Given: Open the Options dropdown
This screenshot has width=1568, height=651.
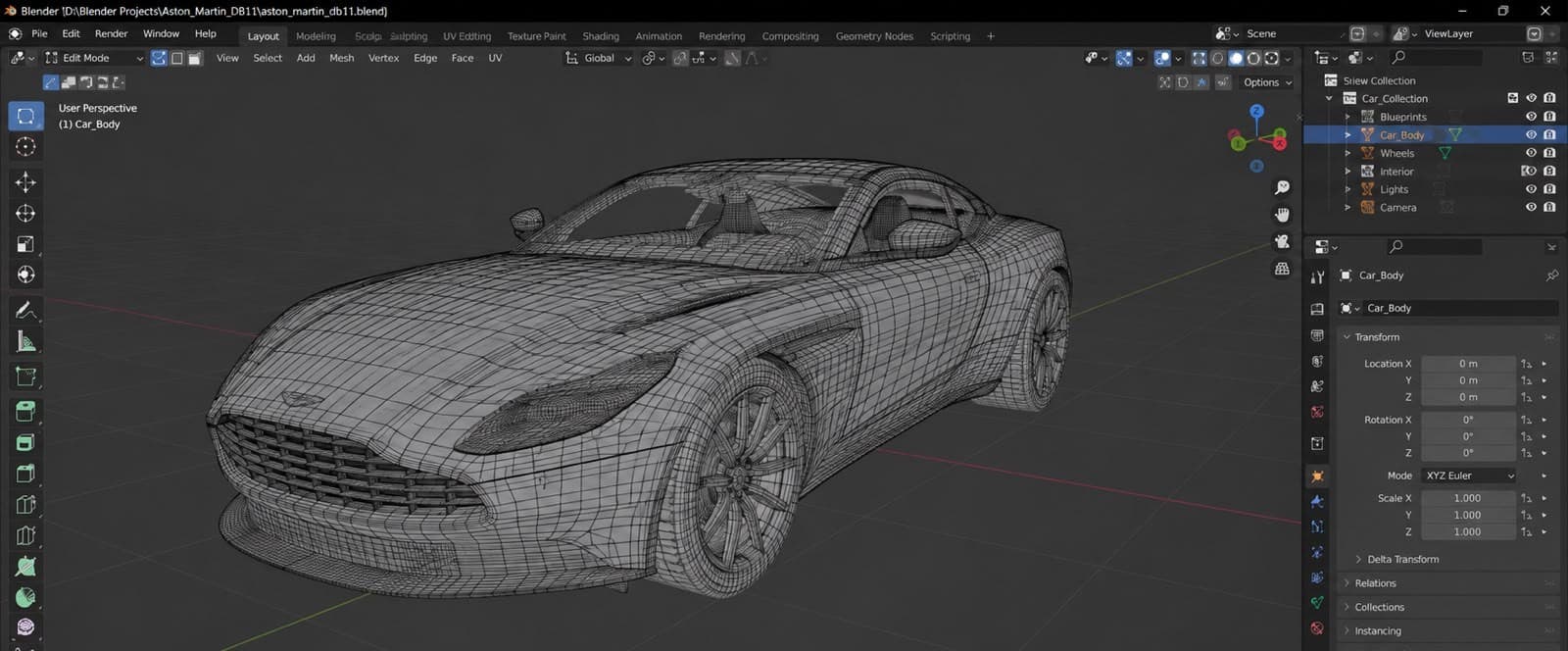Looking at the screenshot, I should (1267, 83).
